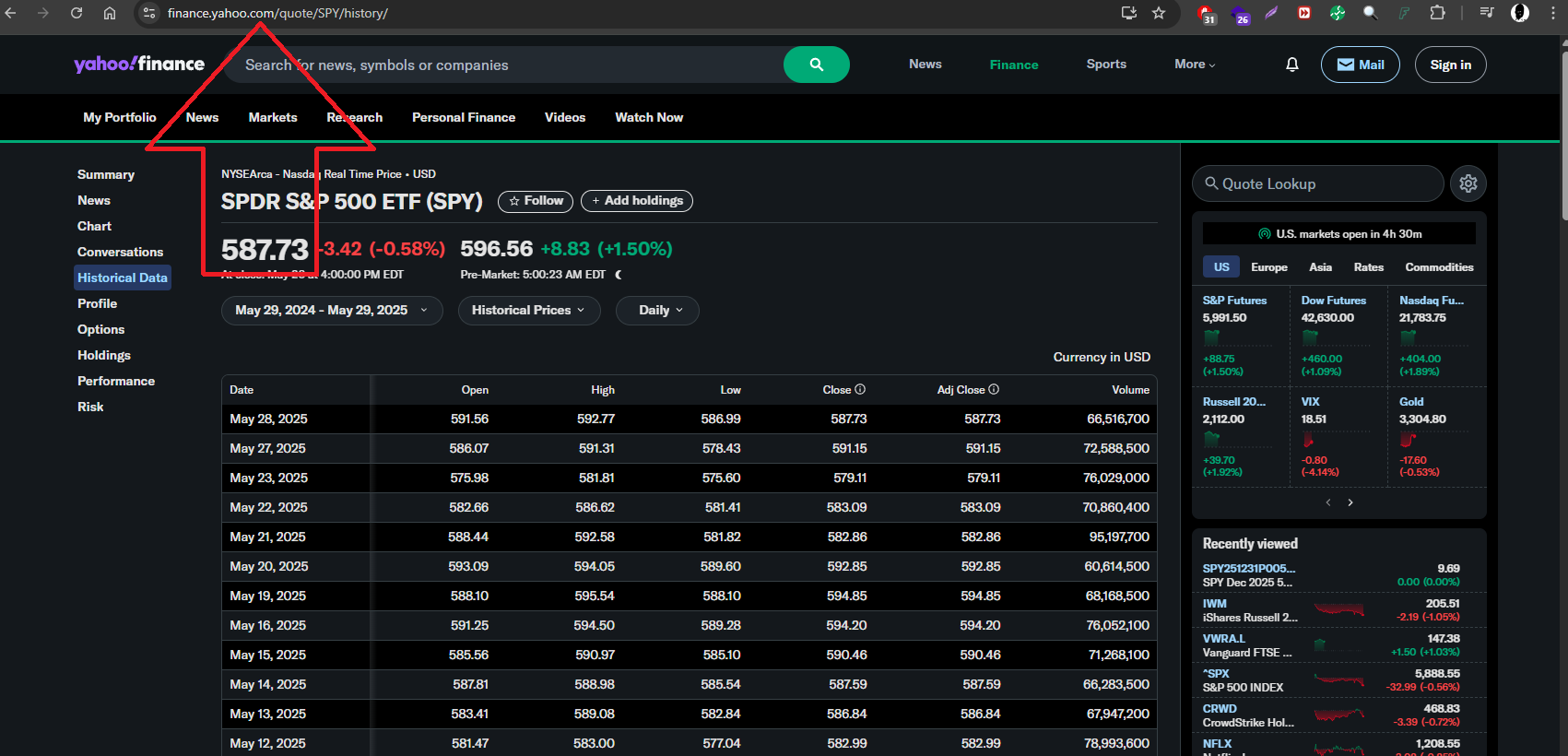Click the Sign in button
The image size is (1568, 756).
(x=1451, y=65)
